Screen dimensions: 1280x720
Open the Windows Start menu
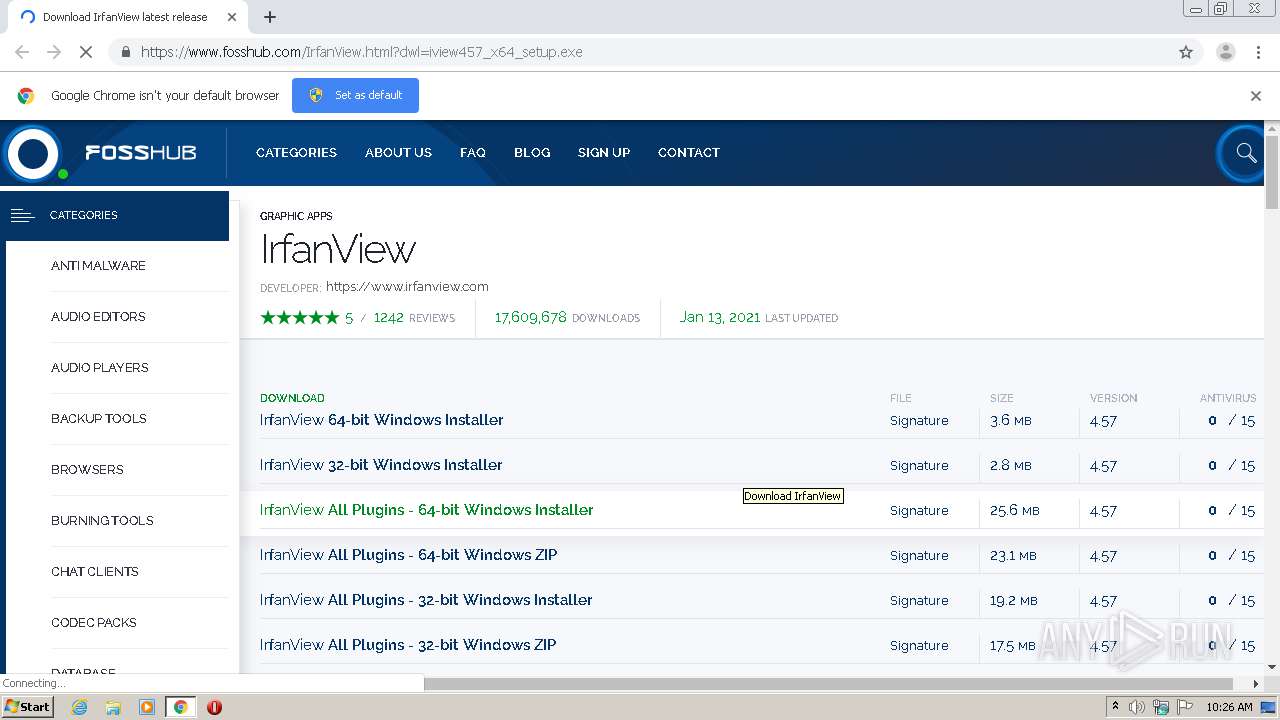click(28, 707)
